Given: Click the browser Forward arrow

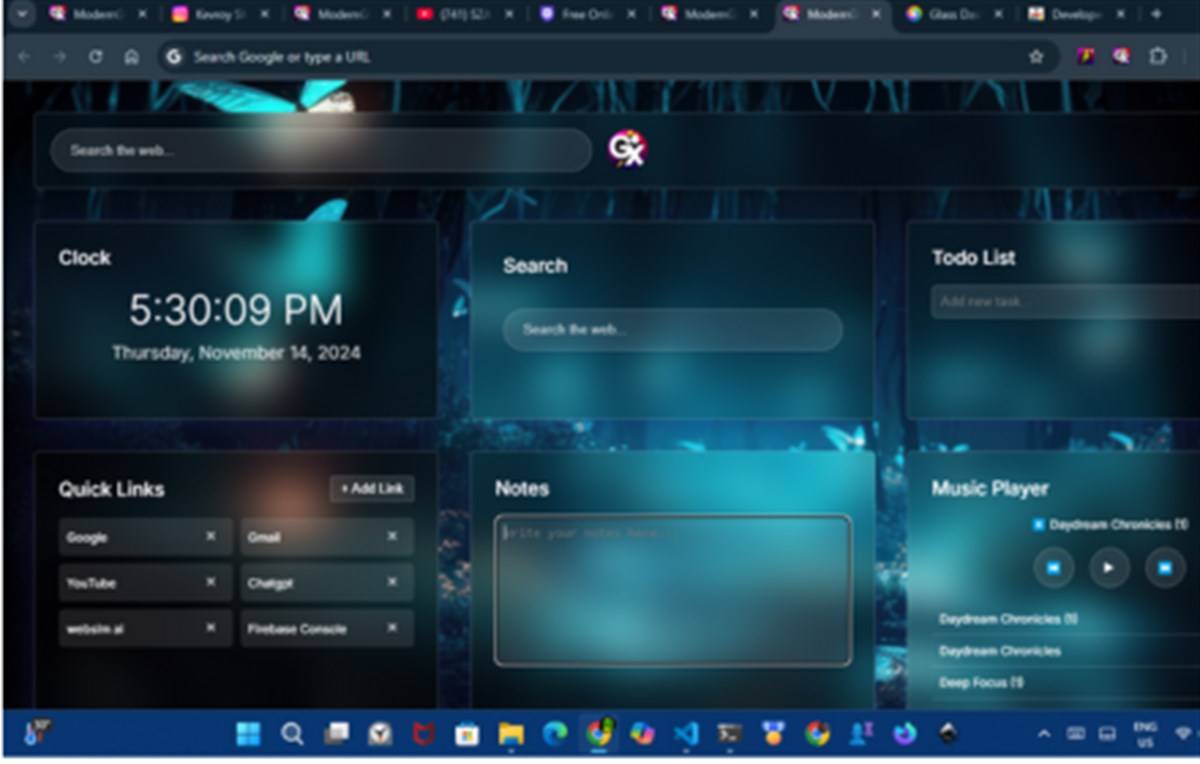Looking at the screenshot, I should coord(60,57).
